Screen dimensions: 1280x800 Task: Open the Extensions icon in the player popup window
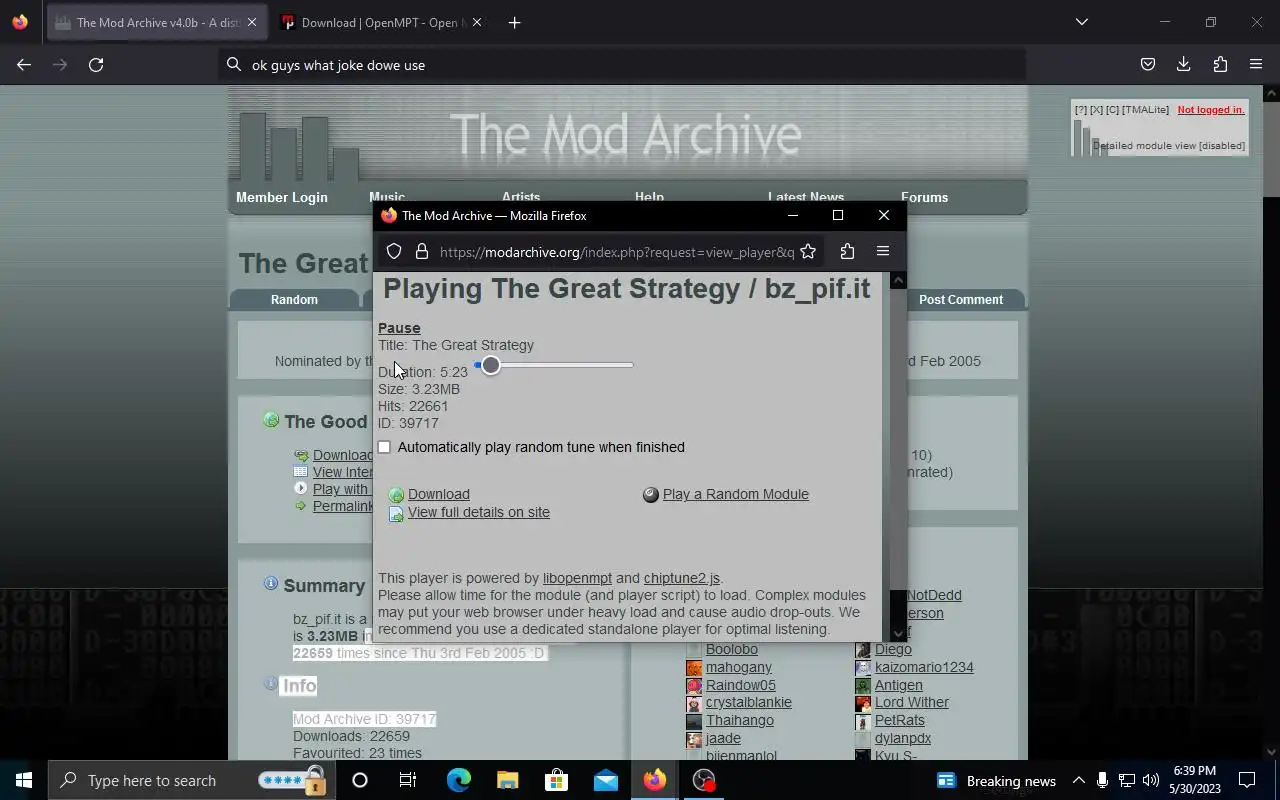click(x=847, y=252)
